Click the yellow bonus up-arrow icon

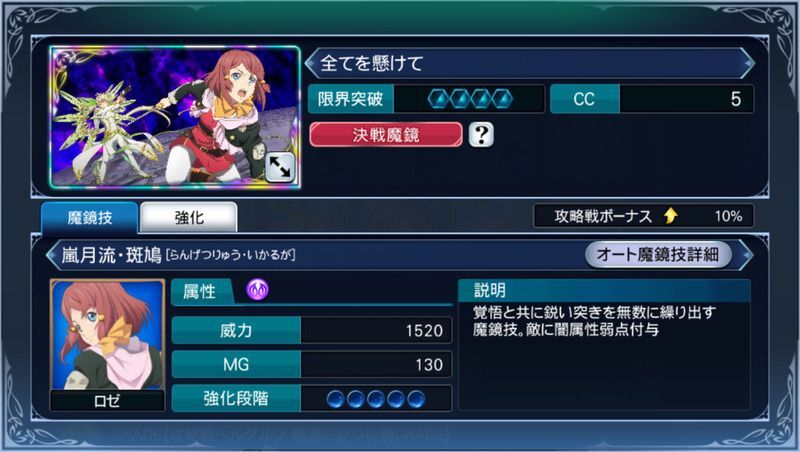[x=671, y=216]
